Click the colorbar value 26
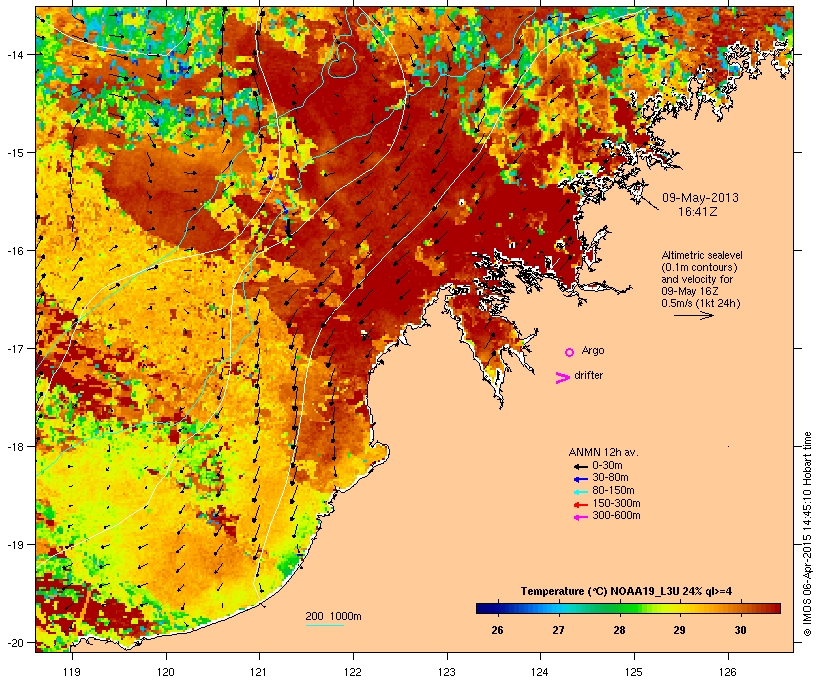The image size is (820, 680). pos(497,630)
